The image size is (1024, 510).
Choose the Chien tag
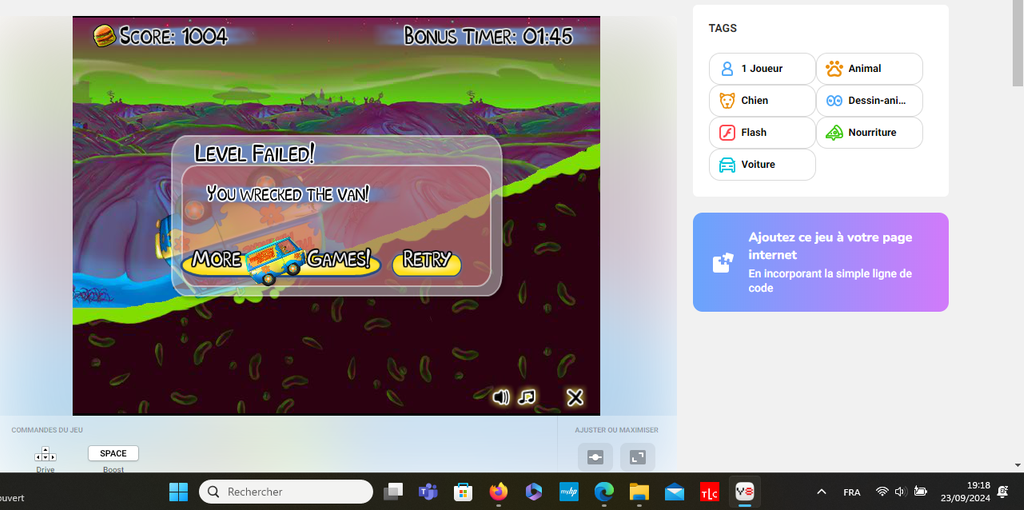tap(761, 101)
